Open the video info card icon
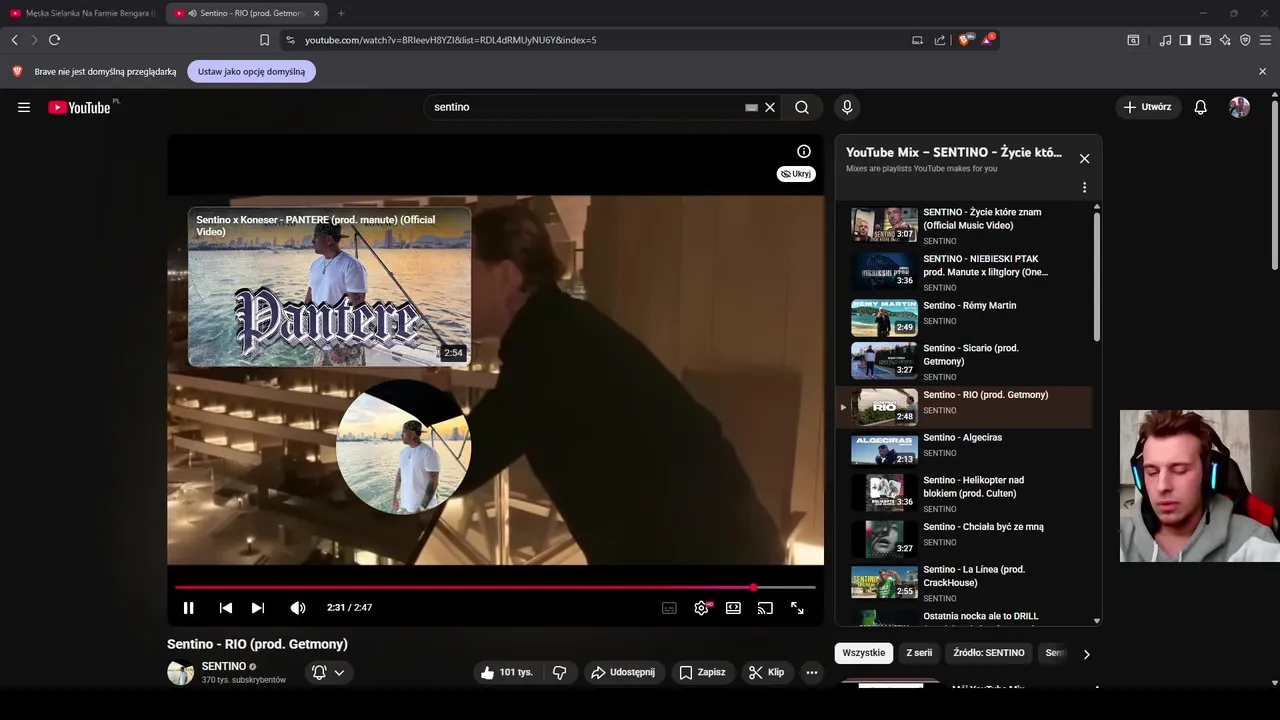Screen dimensions: 1280x720 tap(804, 151)
